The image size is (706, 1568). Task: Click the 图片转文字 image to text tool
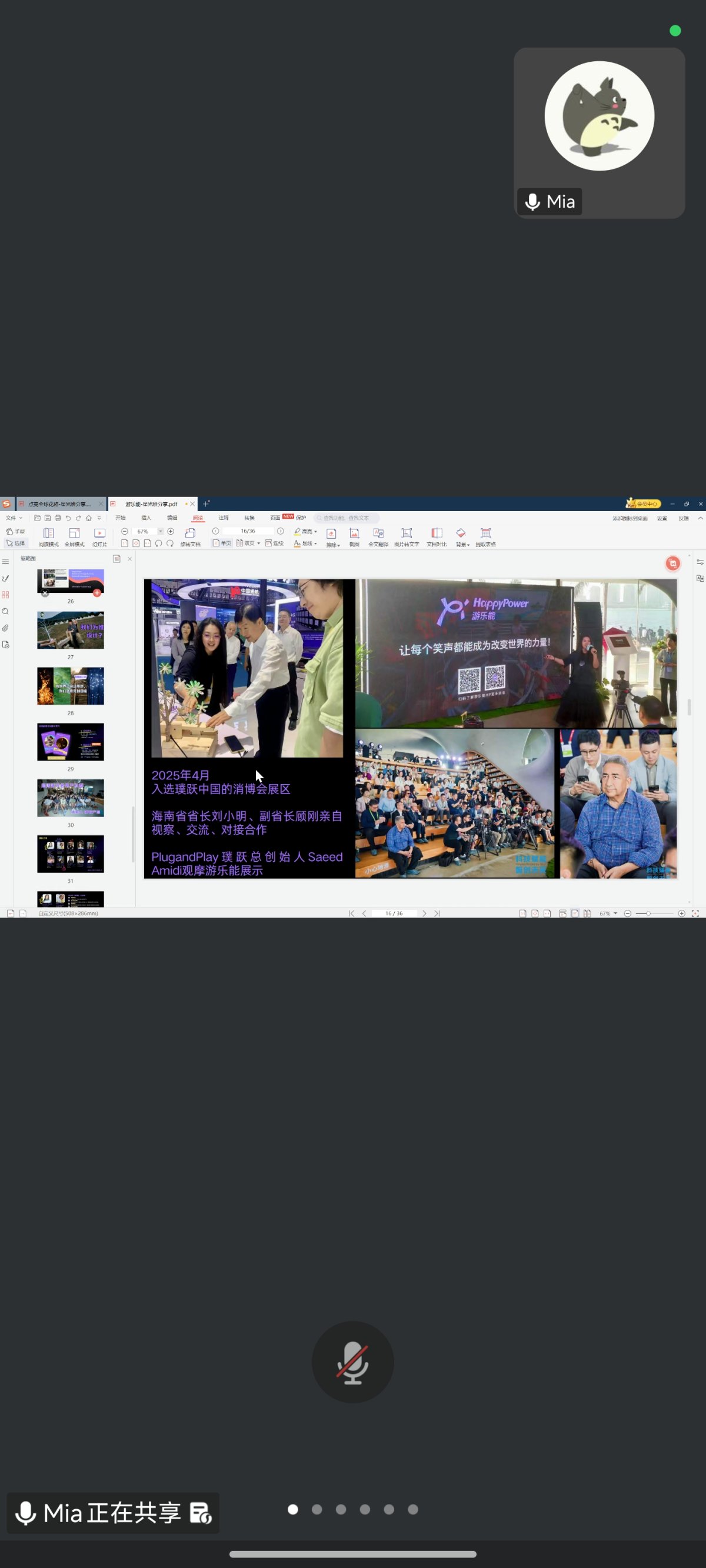pyautogui.click(x=407, y=537)
